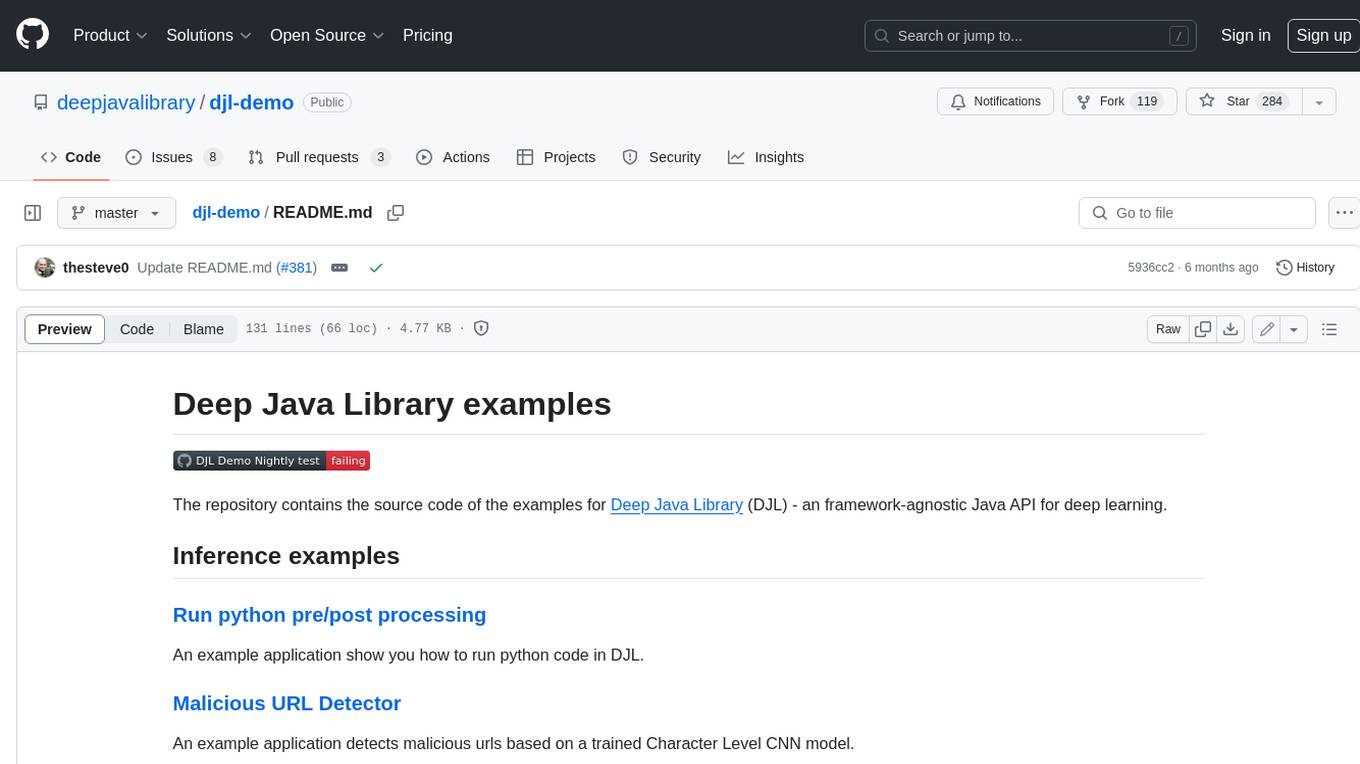Open the Product menu
The image size is (1360, 764).
click(110, 35)
